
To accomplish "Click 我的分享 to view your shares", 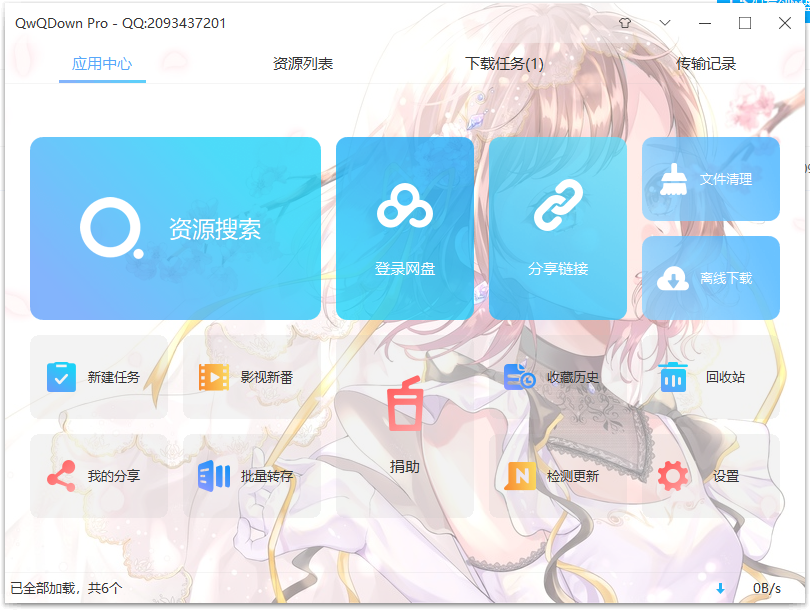I will pyautogui.click(x=99, y=475).
